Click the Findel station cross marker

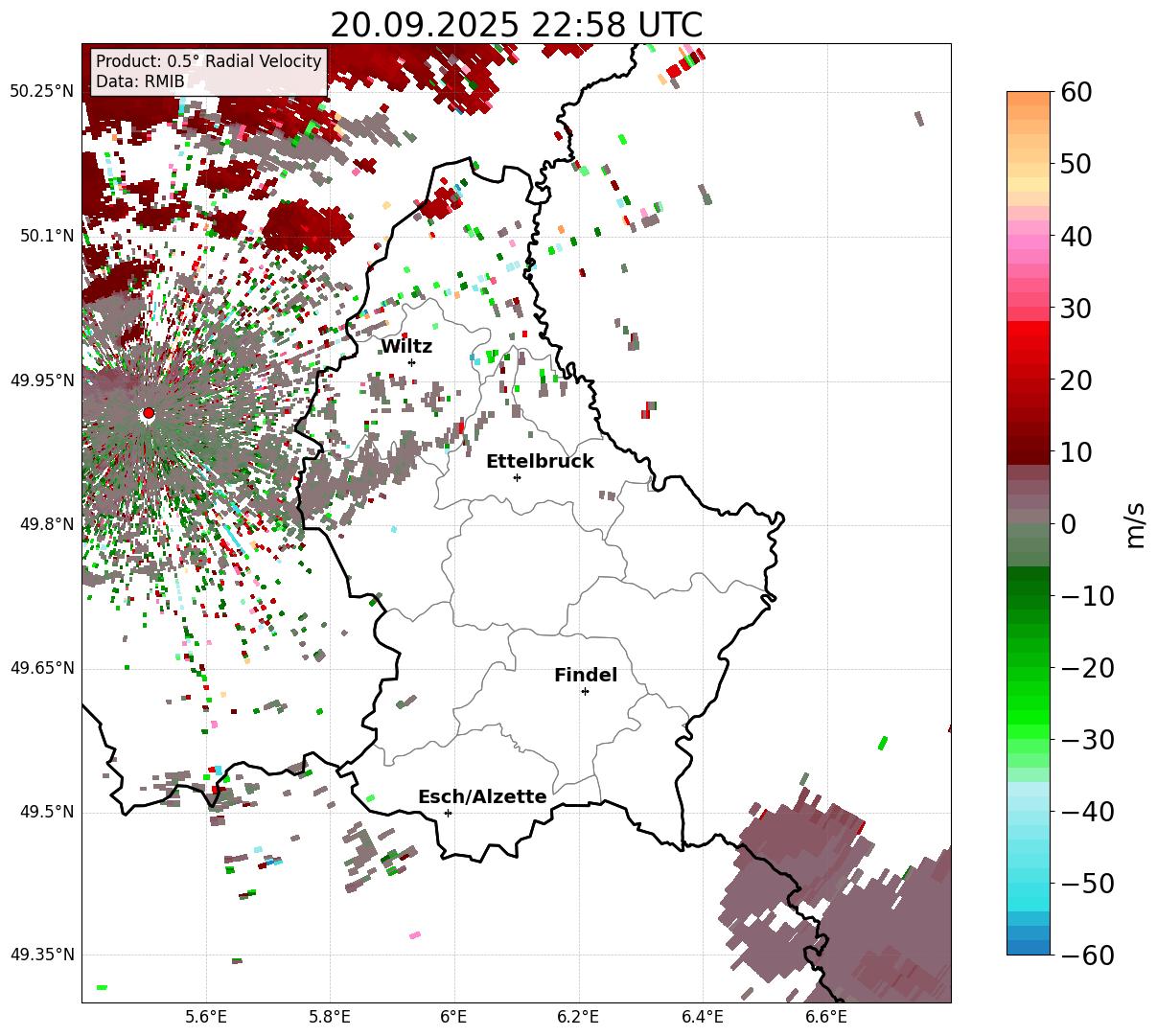click(585, 691)
